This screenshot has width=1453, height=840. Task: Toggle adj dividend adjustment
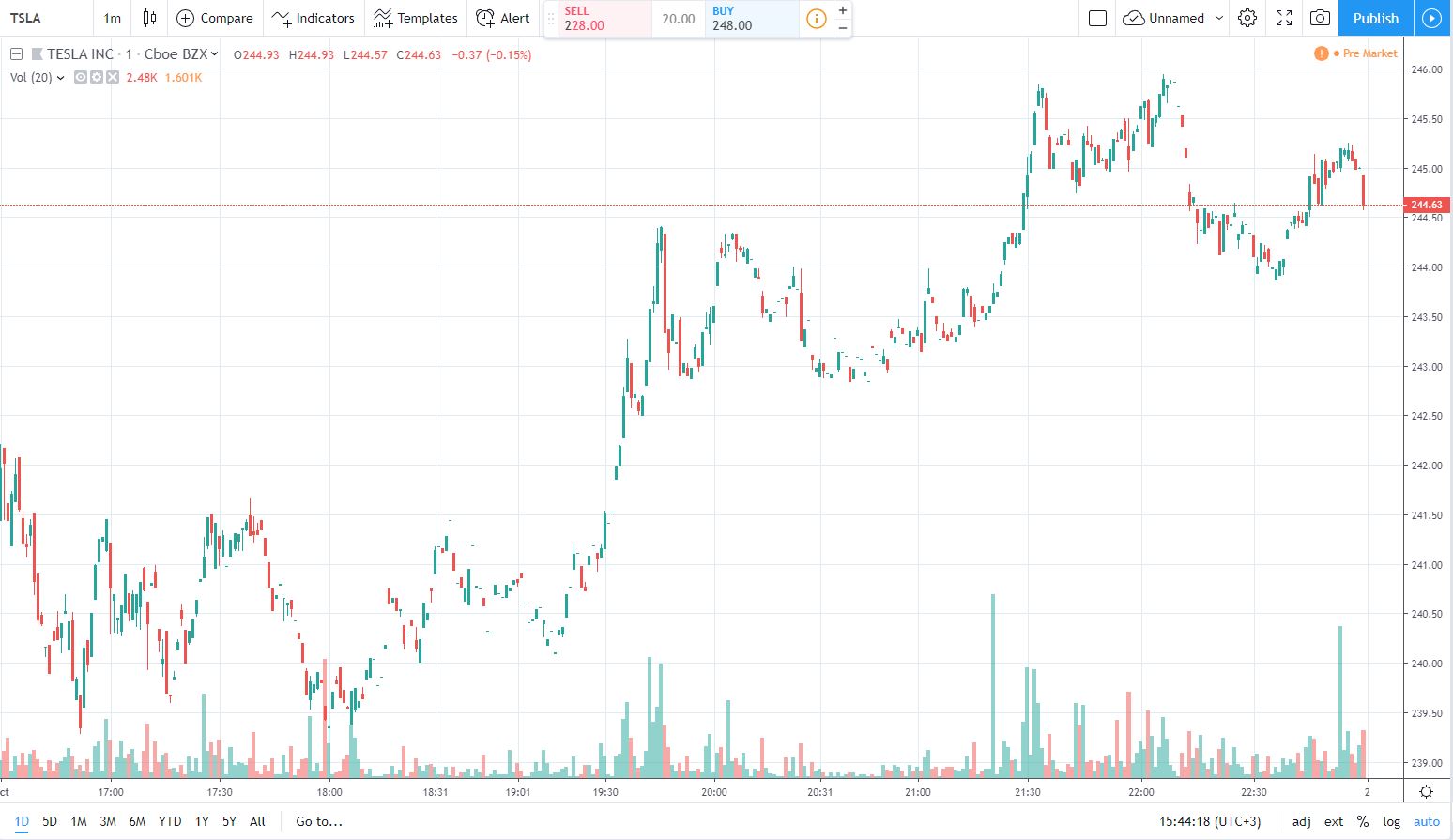1302,821
